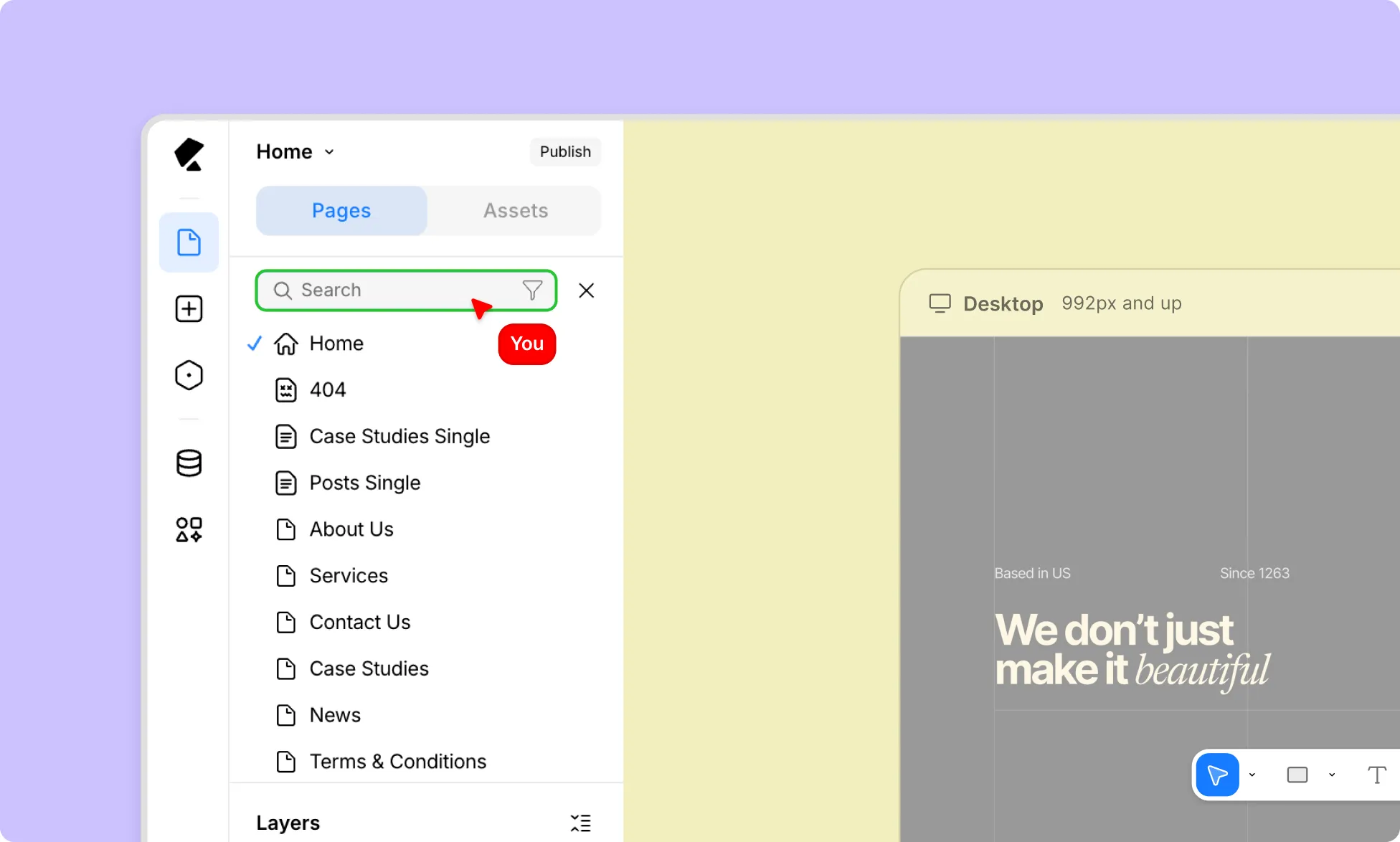This screenshot has width=1400, height=842.
Task: Select the rectangle frame tool
Action: coord(1297,775)
